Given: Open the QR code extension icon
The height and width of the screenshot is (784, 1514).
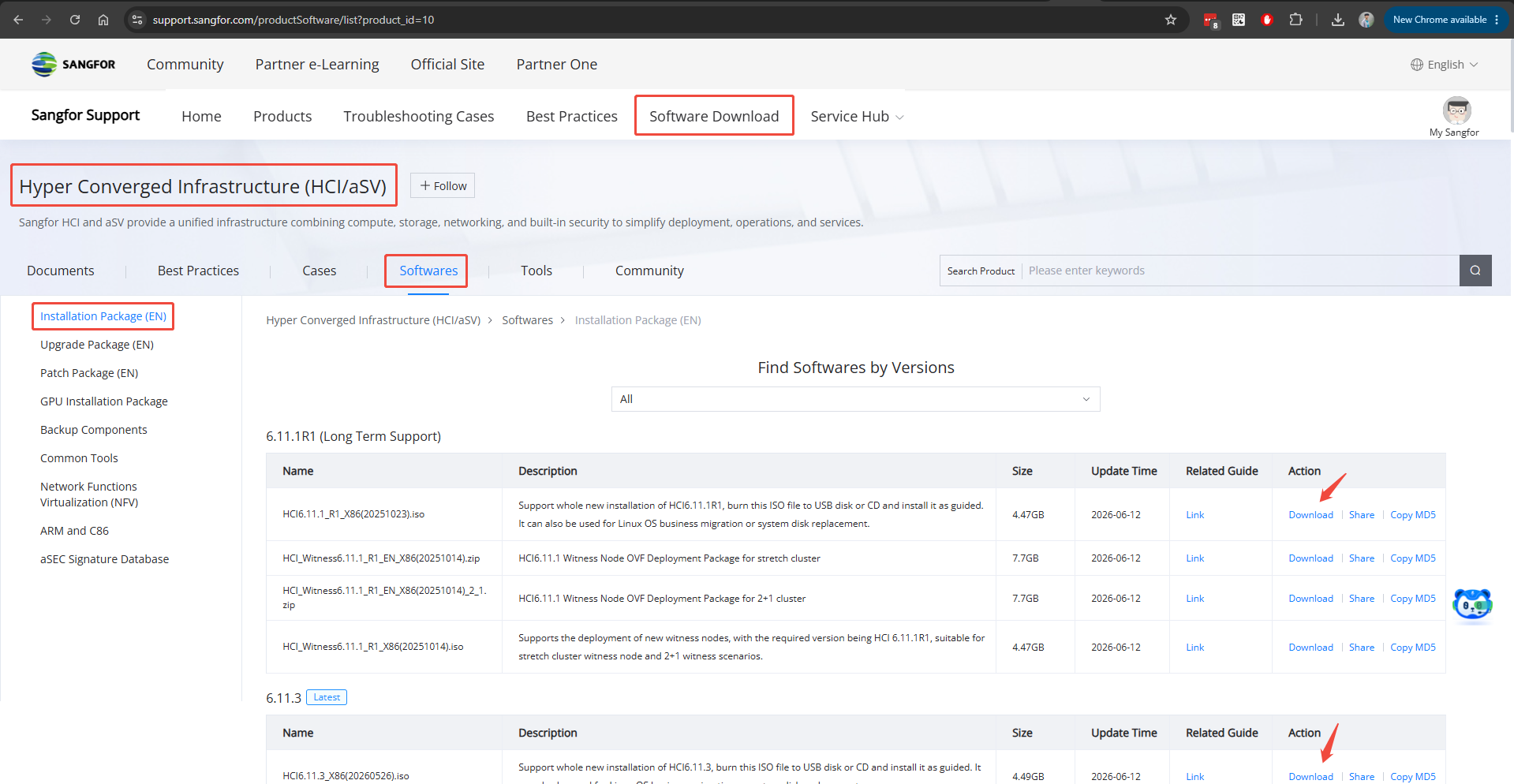Looking at the screenshot, I should pyautogui.click(x=1239, y=20).
